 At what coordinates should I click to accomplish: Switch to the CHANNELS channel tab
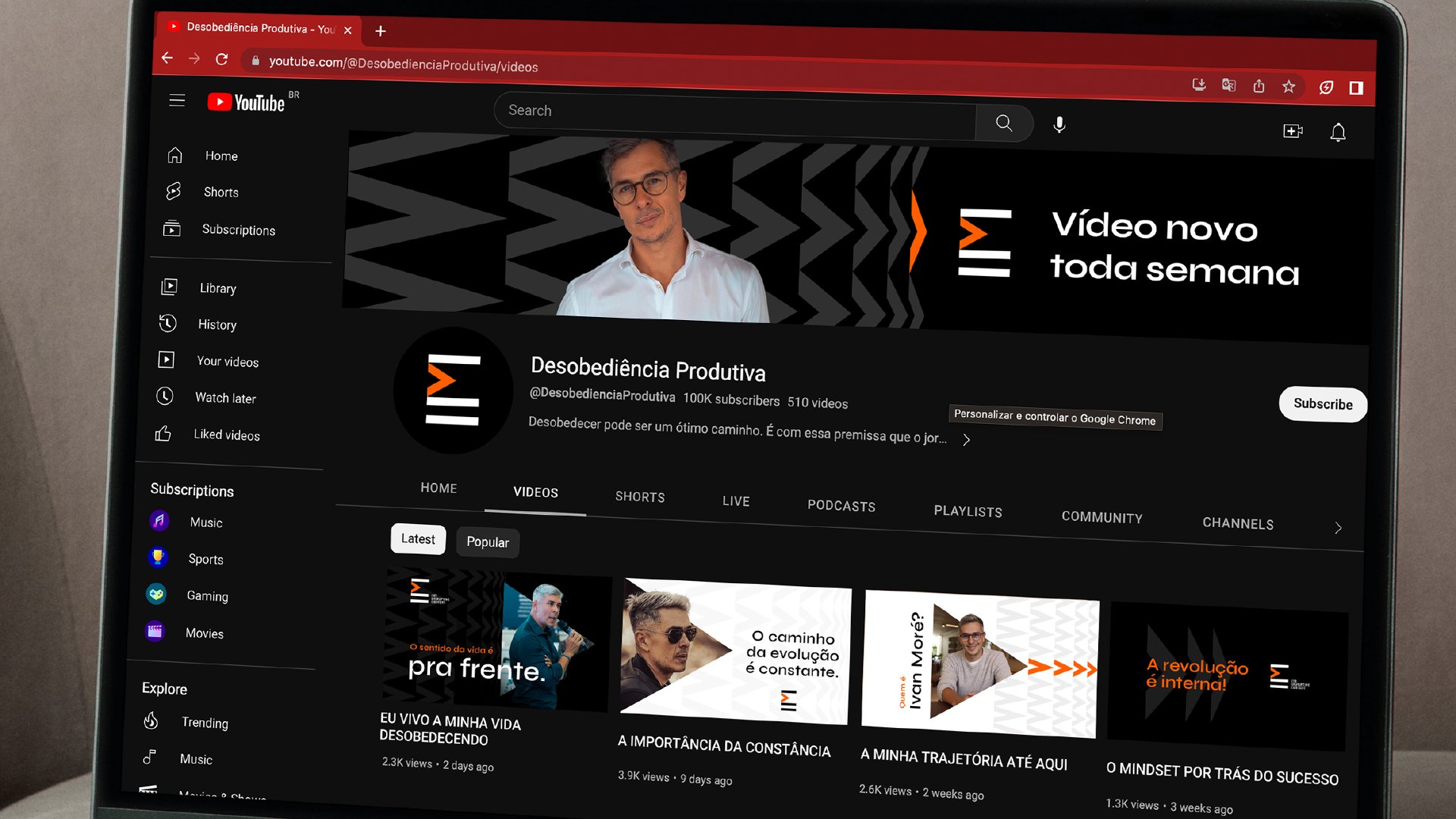1238,523
